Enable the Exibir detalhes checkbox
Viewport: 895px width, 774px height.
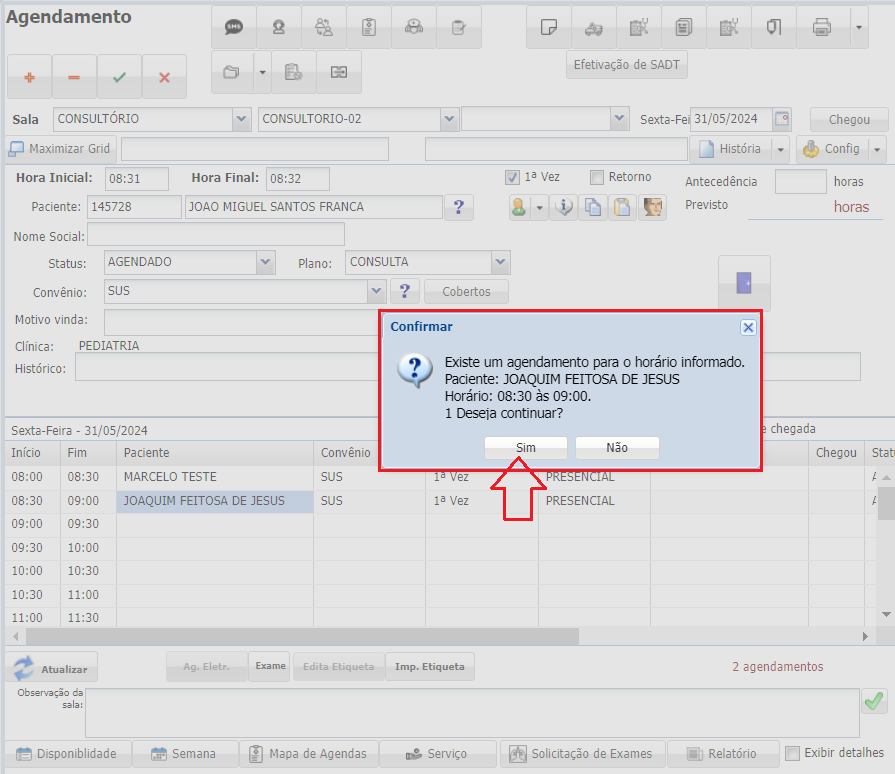point(792,753)
